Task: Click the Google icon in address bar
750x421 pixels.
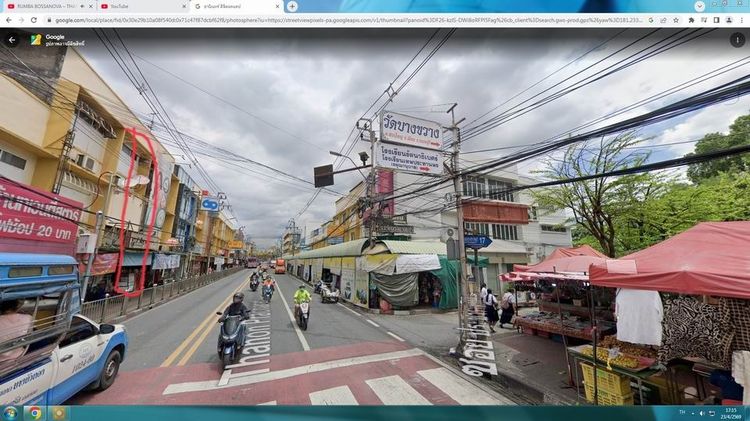Action: [651, 20]
